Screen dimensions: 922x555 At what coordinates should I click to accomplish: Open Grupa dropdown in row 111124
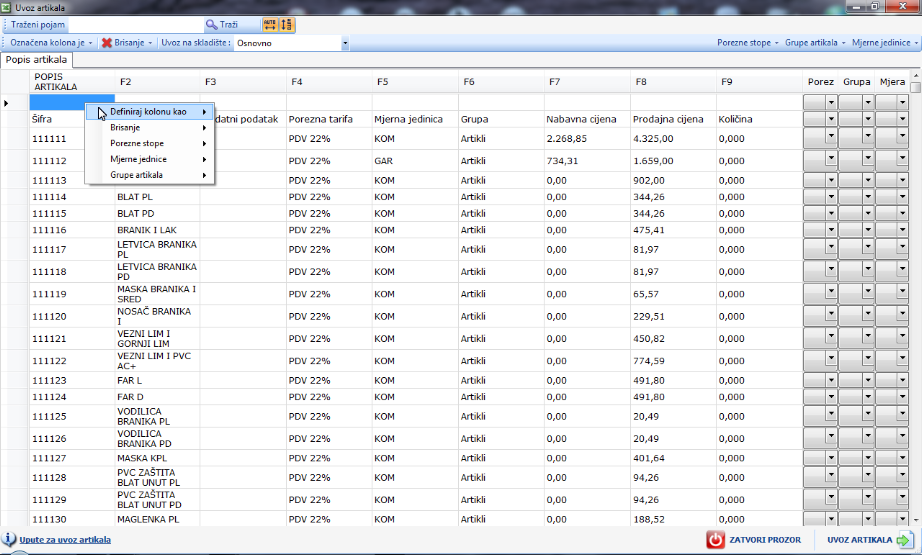click(x=867, y=396)
